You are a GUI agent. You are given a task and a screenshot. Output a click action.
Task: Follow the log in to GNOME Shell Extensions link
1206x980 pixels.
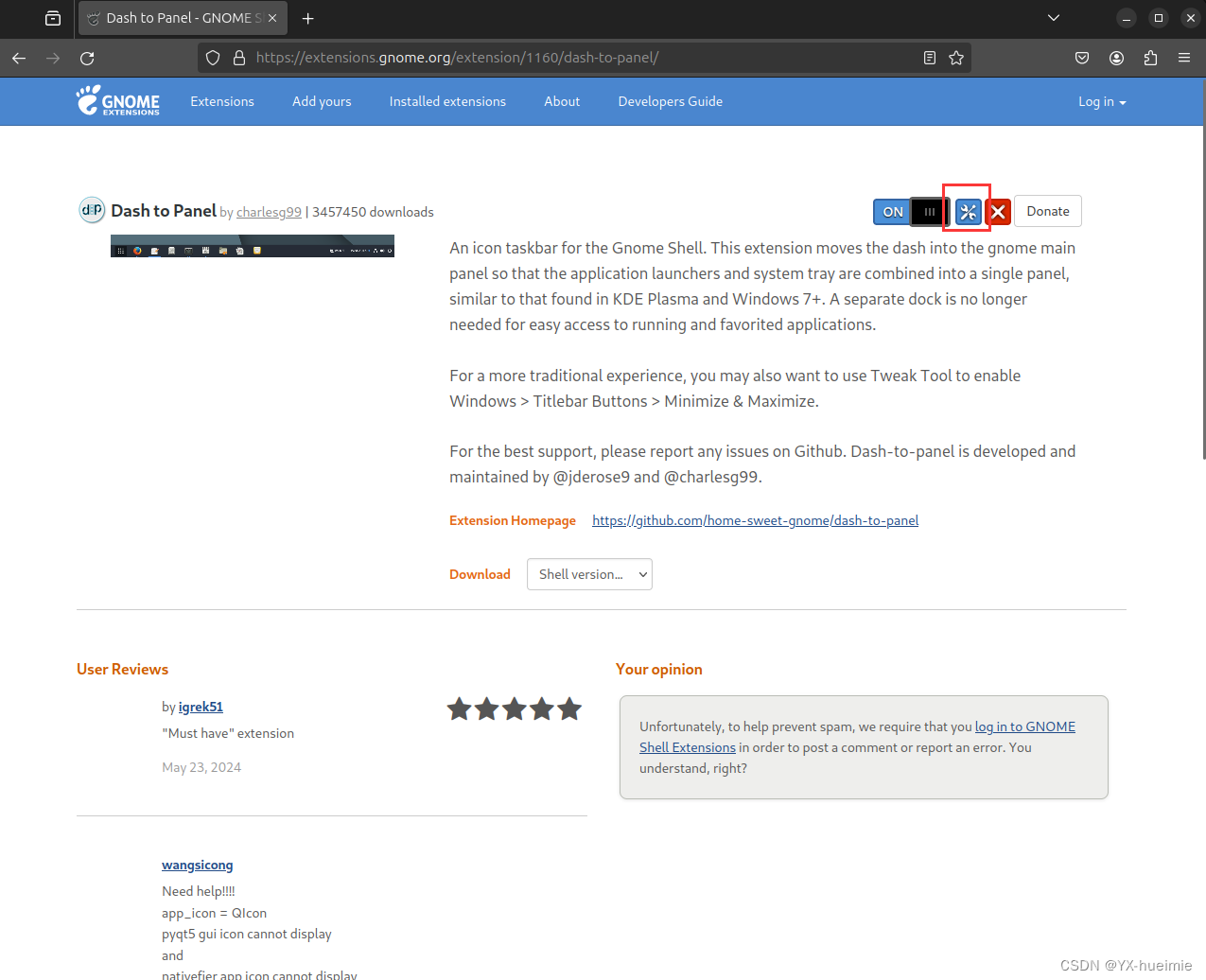pyautogui.click(x=857, y=737)
